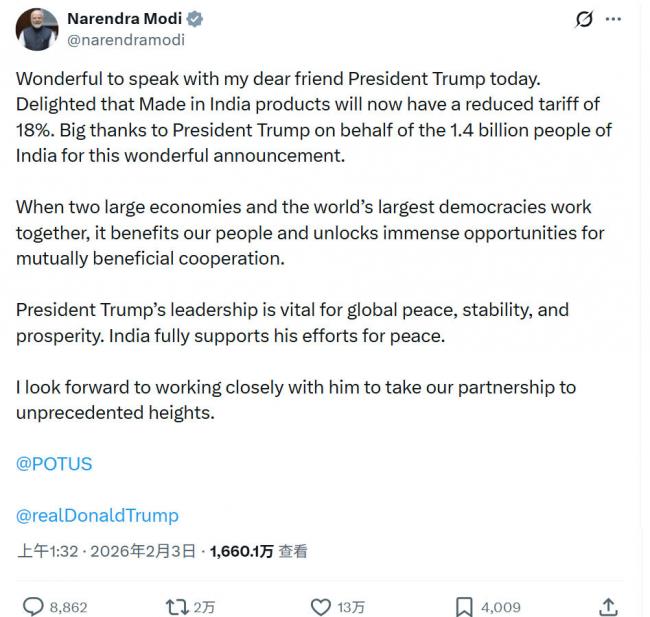Repost using the retweet arrows icon
The width and height of the screenshot is (650, 617).
point(176,606)
